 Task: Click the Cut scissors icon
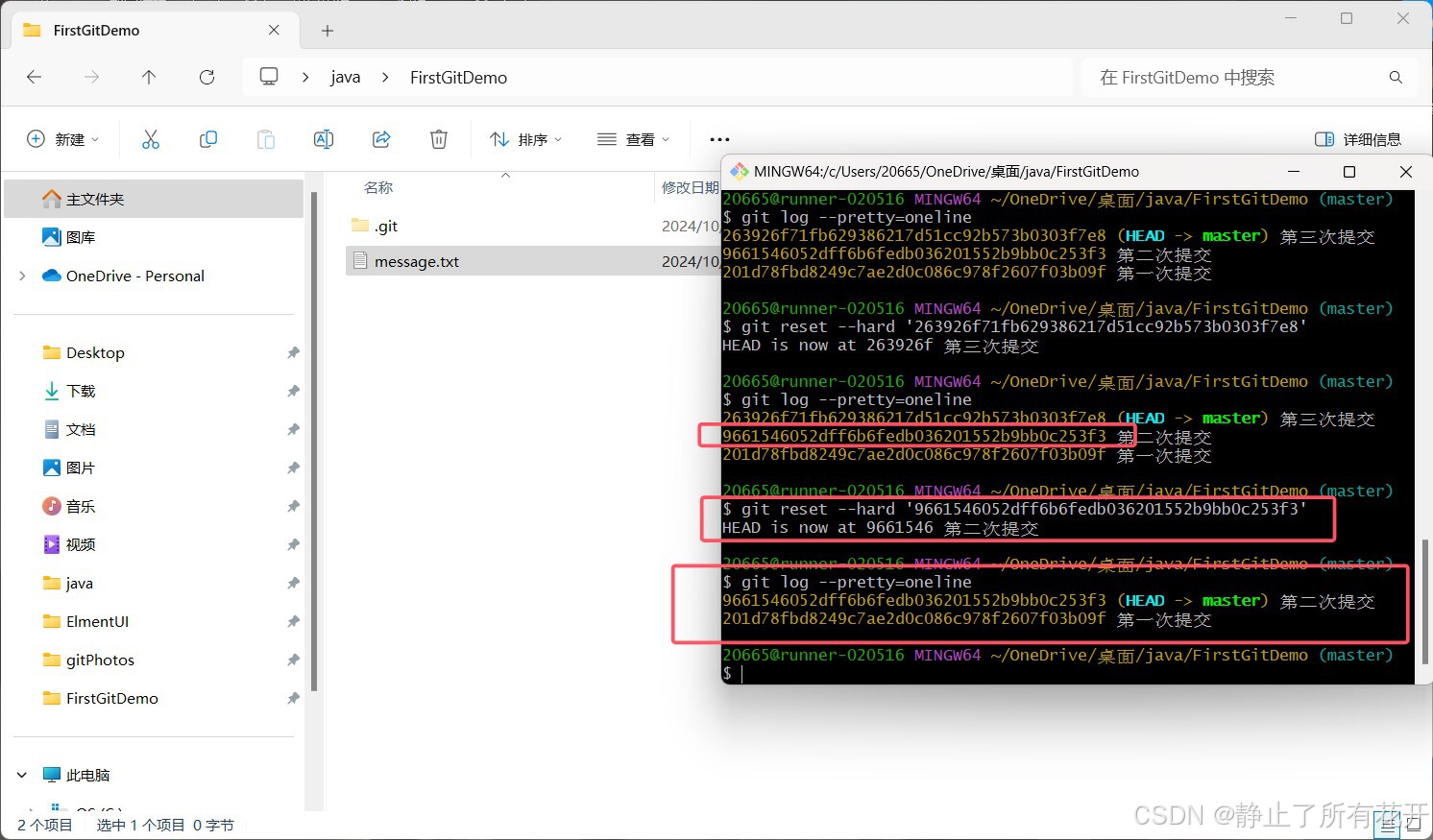coord(151,139)
